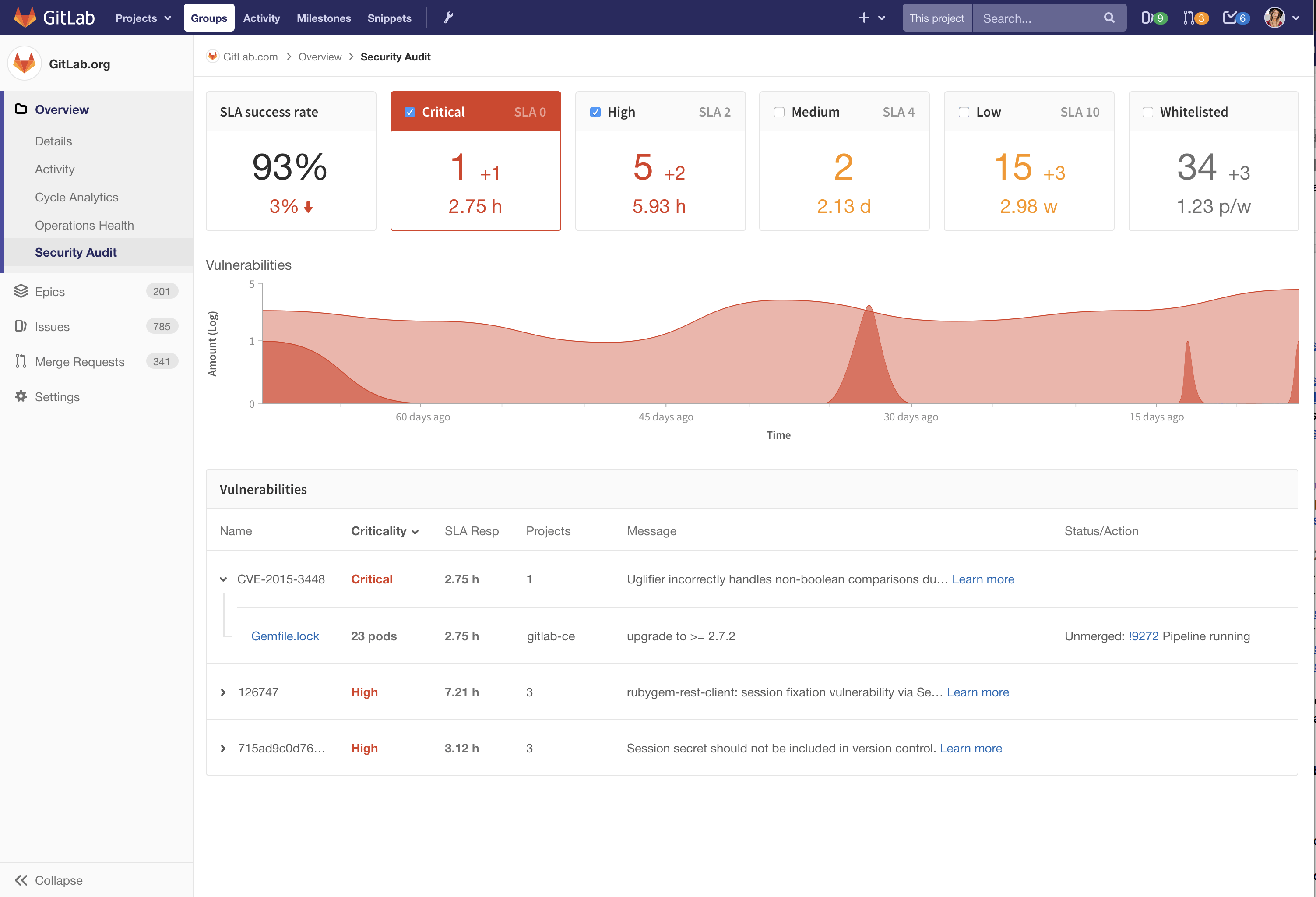The height and width of the screenshot is (897, 1316).
Task: Expand the 126747 vulnerability row
Action: [x=223, y=692]
